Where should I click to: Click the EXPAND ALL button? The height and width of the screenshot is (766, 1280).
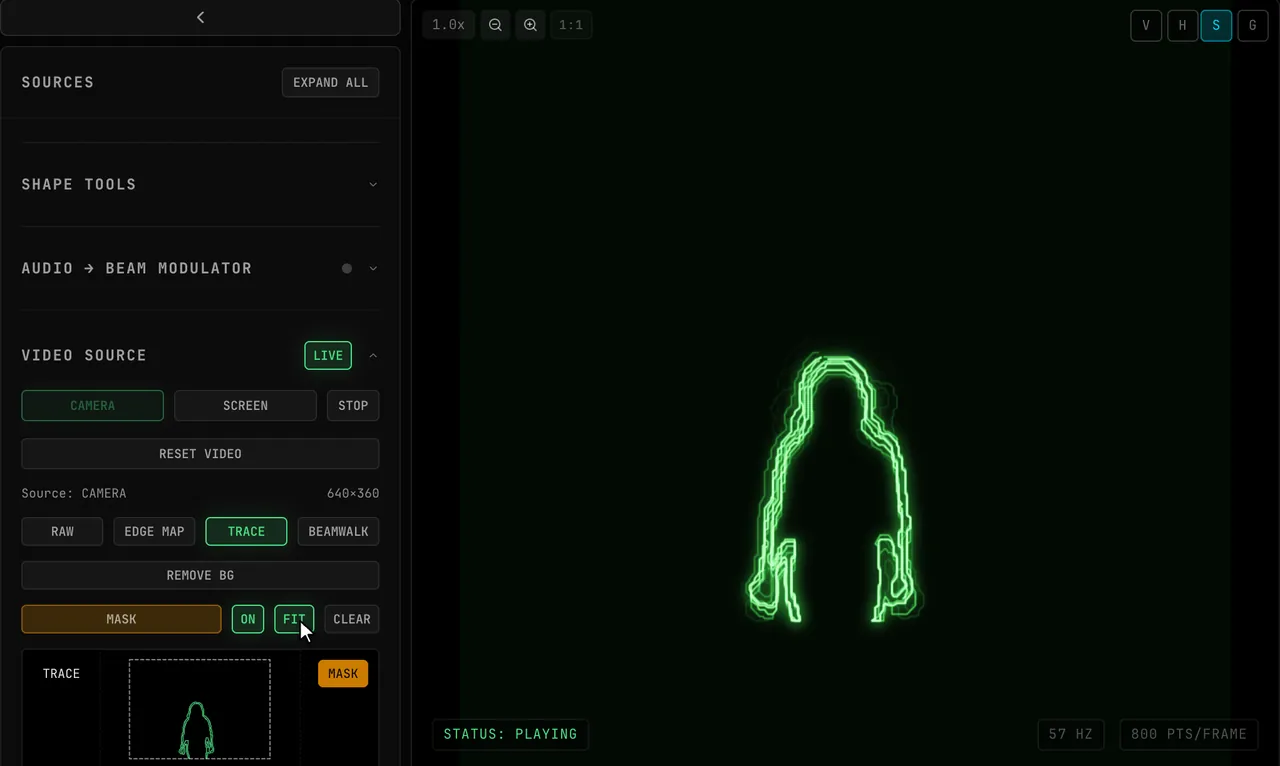pyautogui.click(x=330, y=82)
